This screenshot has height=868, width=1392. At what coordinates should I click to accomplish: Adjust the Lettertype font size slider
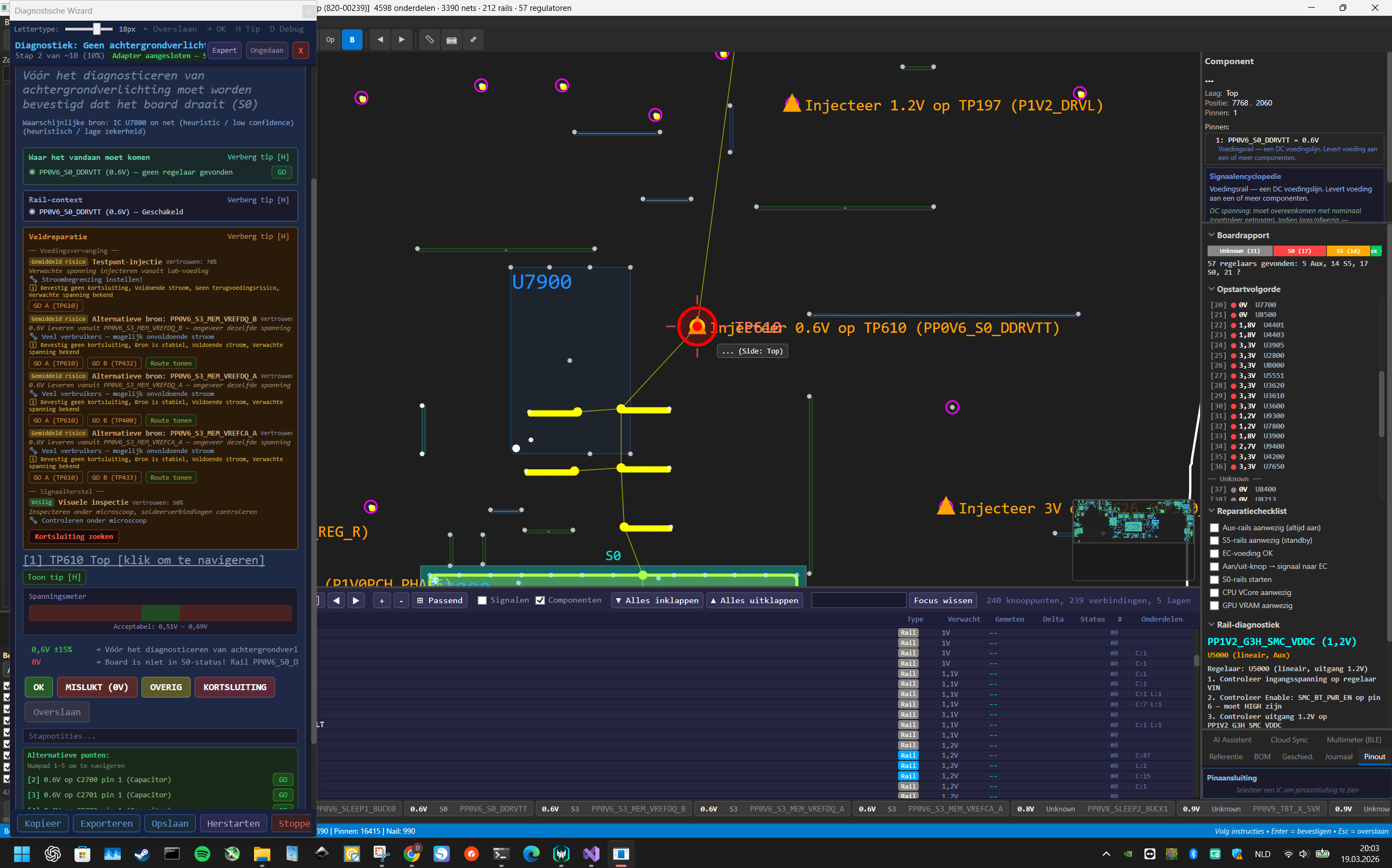(97, 29)
